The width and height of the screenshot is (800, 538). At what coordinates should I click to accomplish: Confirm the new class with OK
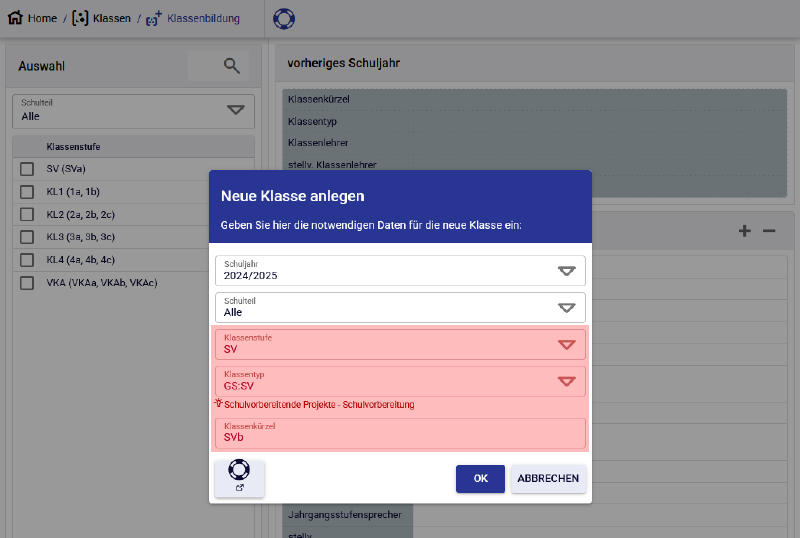point(480,479)
